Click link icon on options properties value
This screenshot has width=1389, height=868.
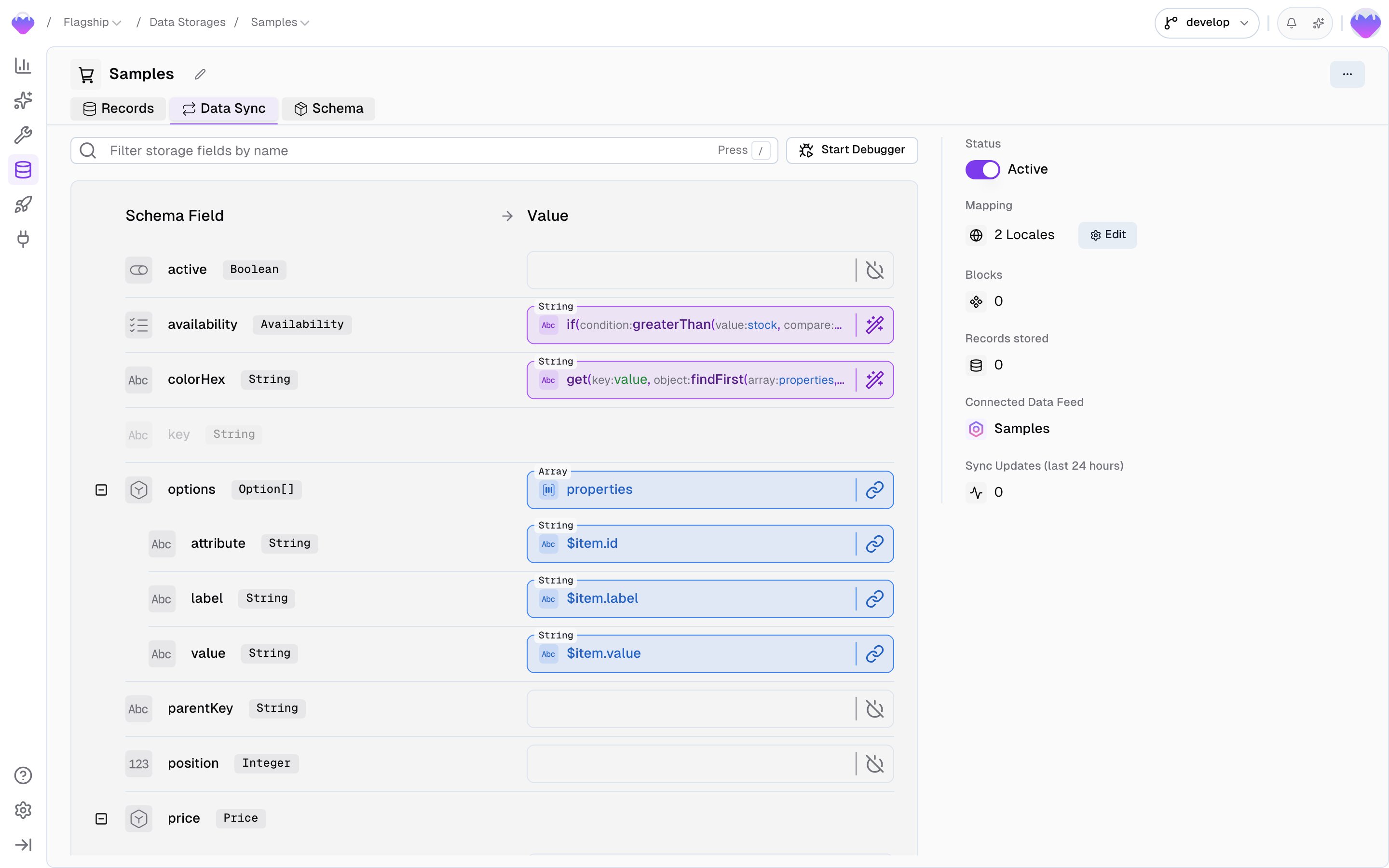click(875, 489)
